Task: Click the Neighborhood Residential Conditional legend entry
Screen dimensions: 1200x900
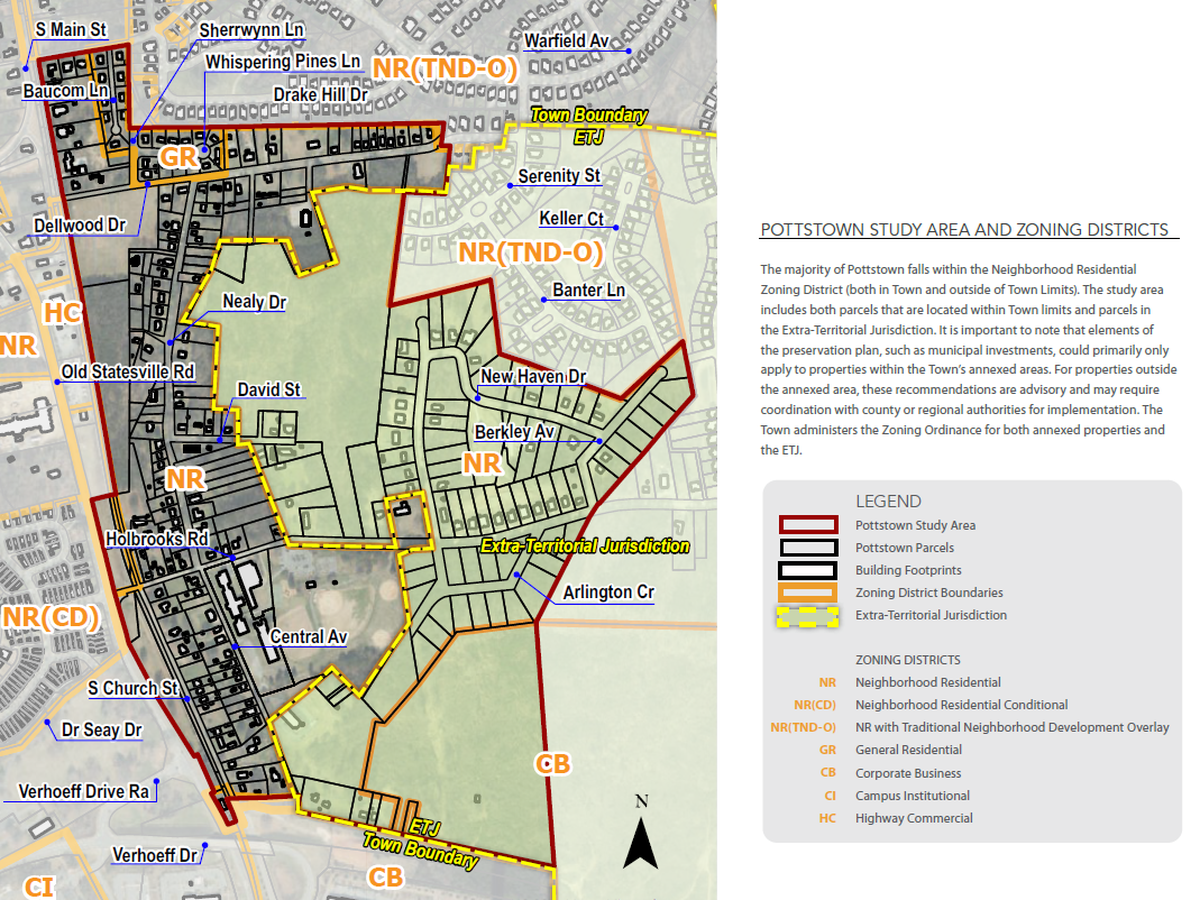Action: coord(961,705)
